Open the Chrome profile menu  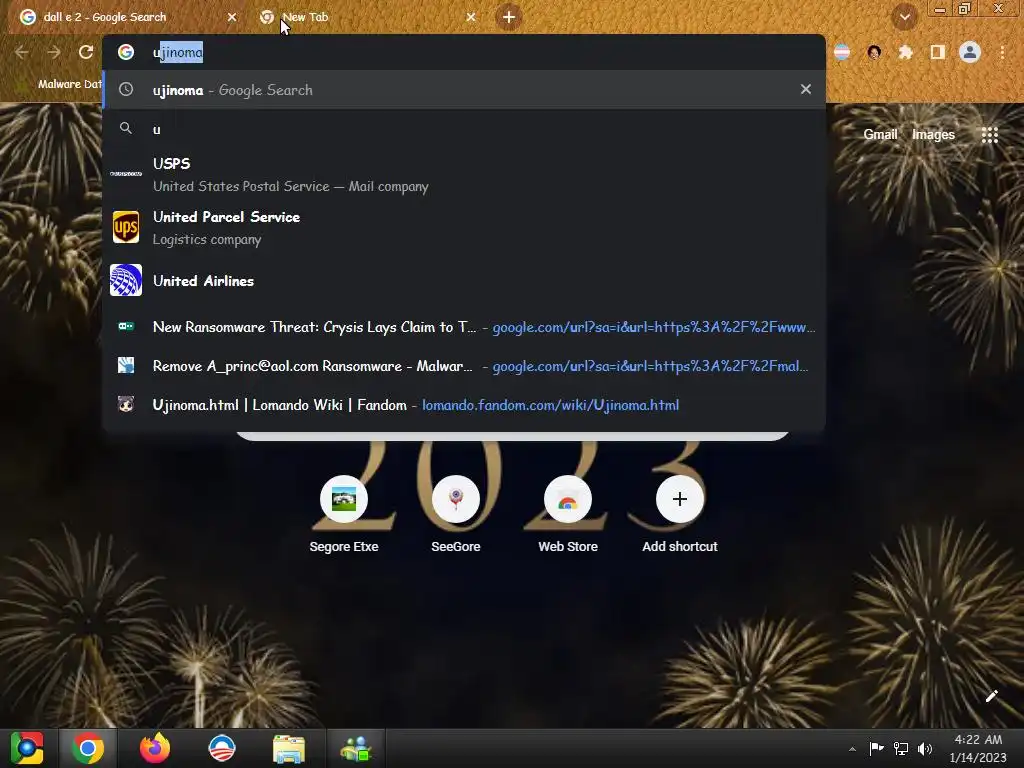[970, 52]
